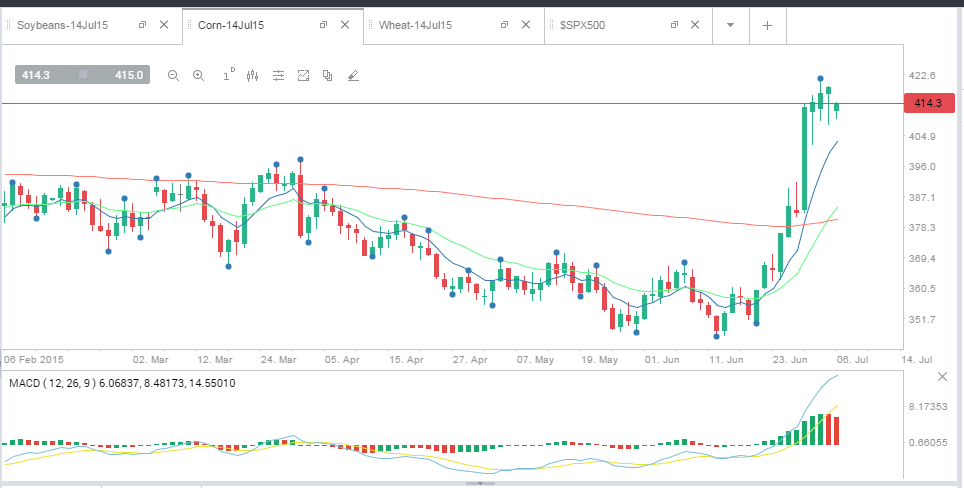Open the compare or duplicate chart icon
964x488 pixels.
[328, 76]
